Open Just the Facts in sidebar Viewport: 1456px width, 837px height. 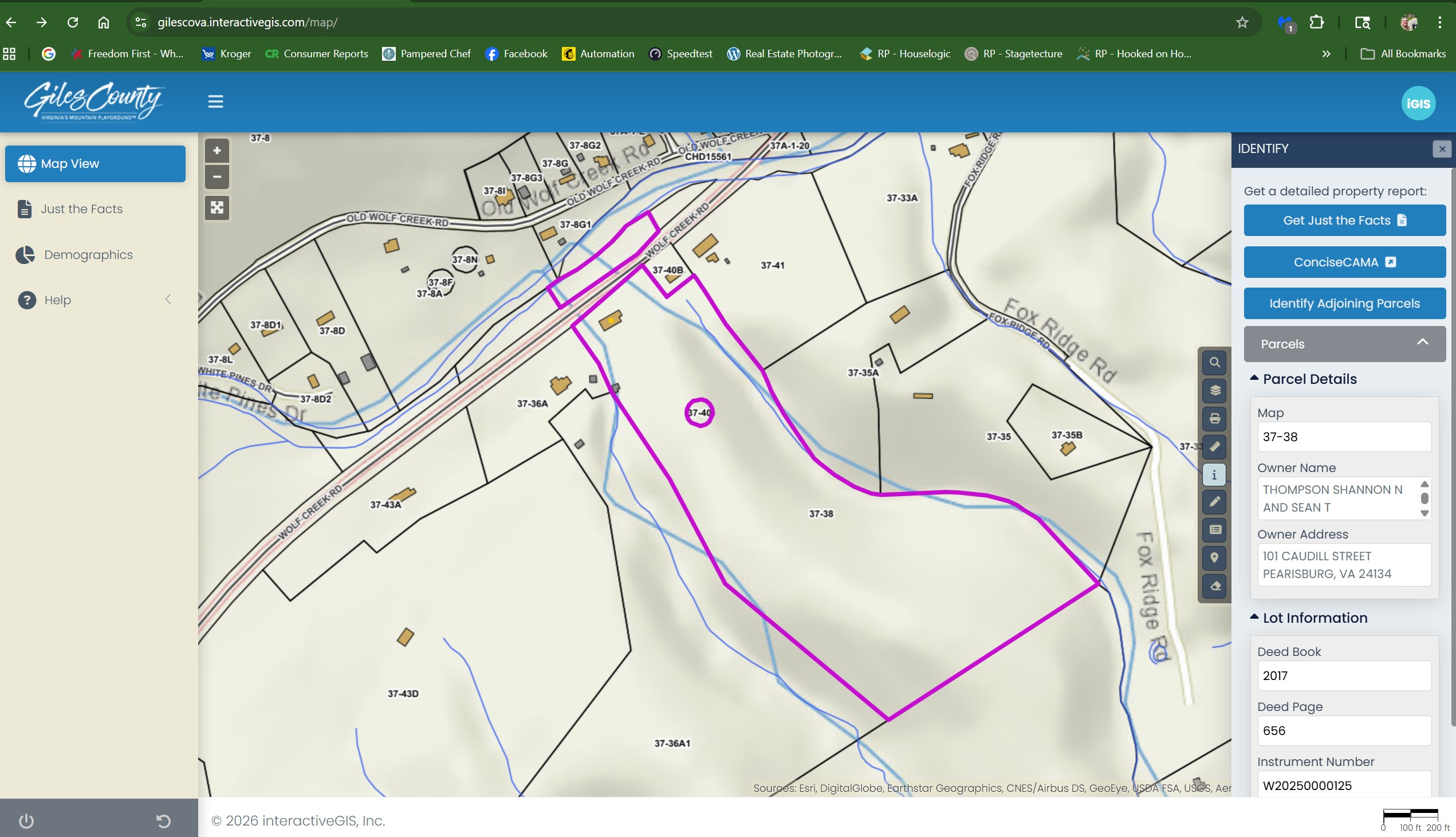click(x=81, y=209)
